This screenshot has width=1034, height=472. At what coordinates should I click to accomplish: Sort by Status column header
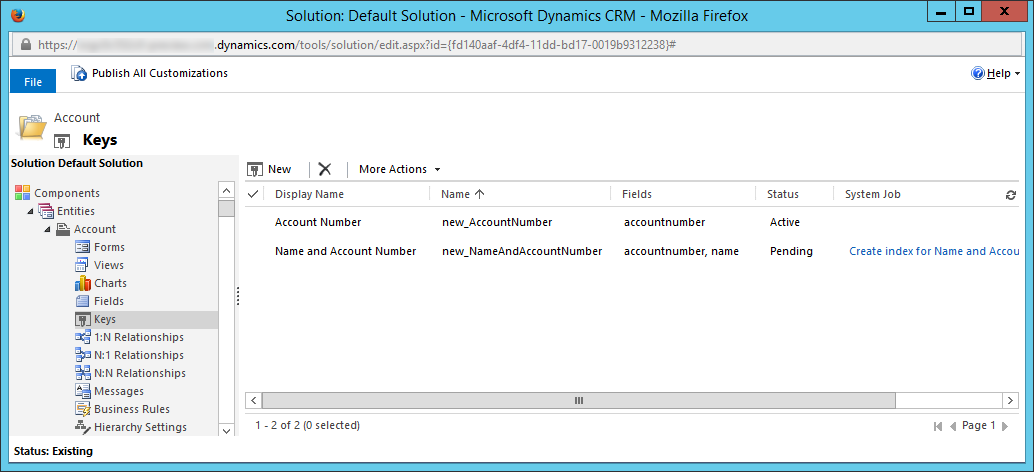pyautogui.click(x=783, y=194)
